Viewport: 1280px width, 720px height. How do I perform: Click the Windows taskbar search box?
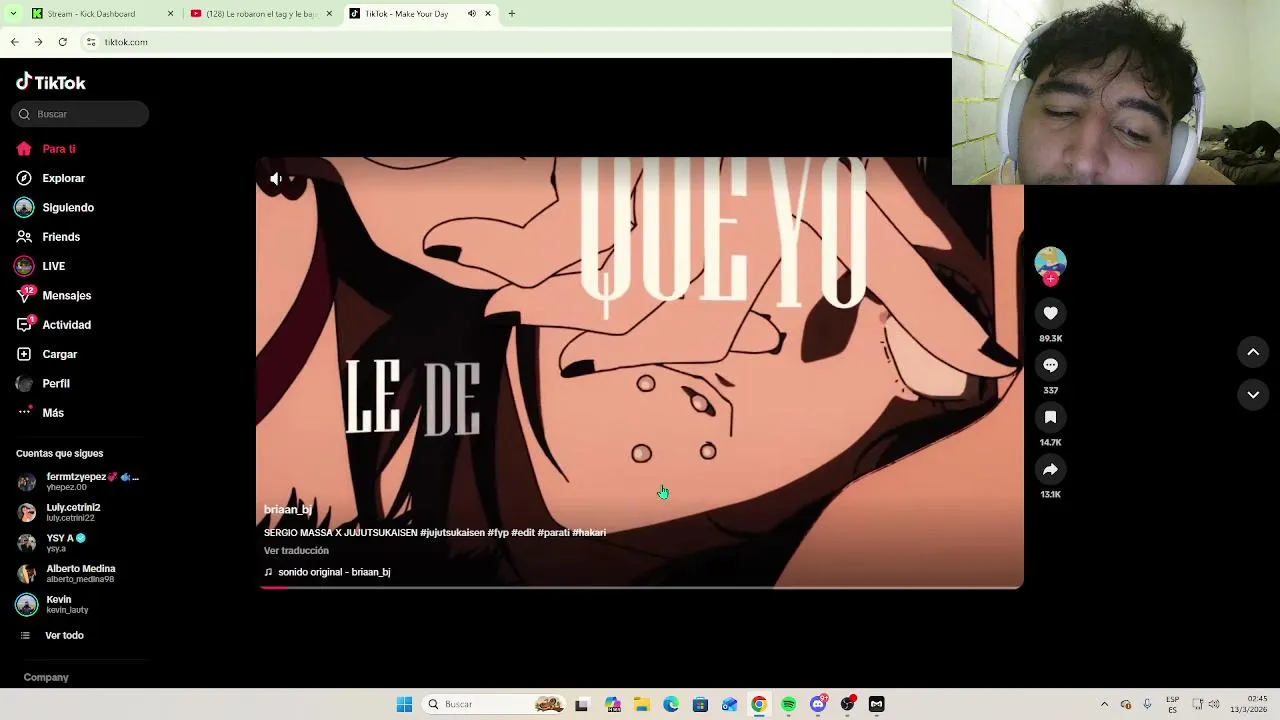[x=495, y=704]
